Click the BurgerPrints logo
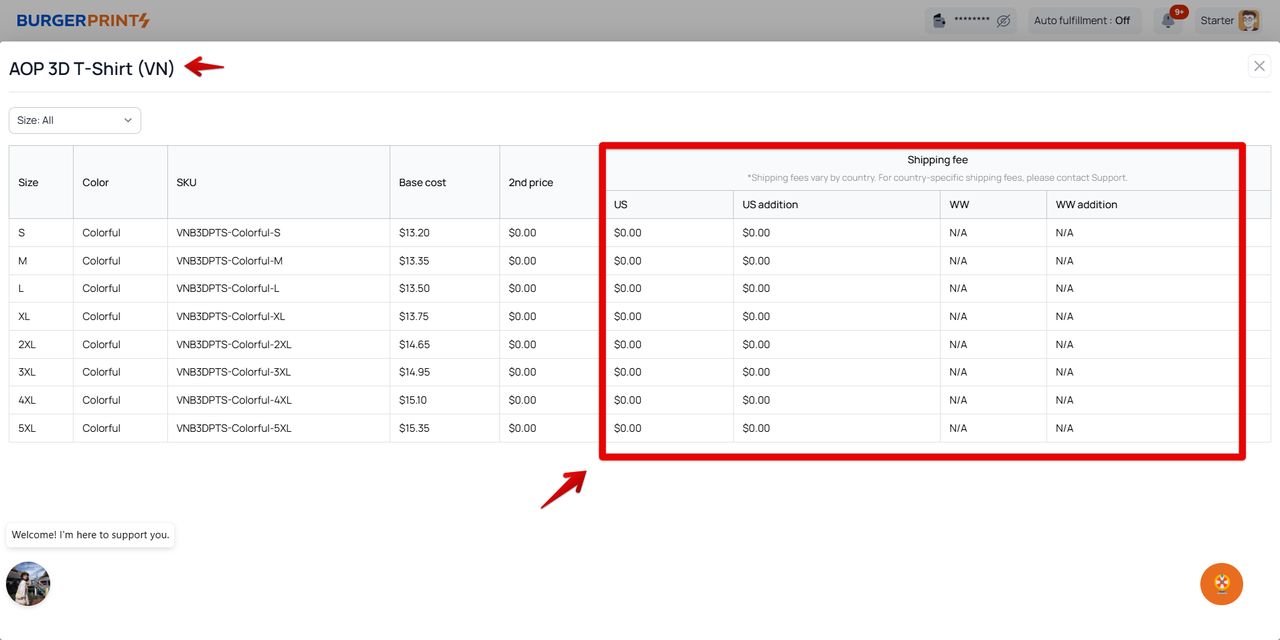This screenshot has height=640, width=1280. (x=83, y=20)
